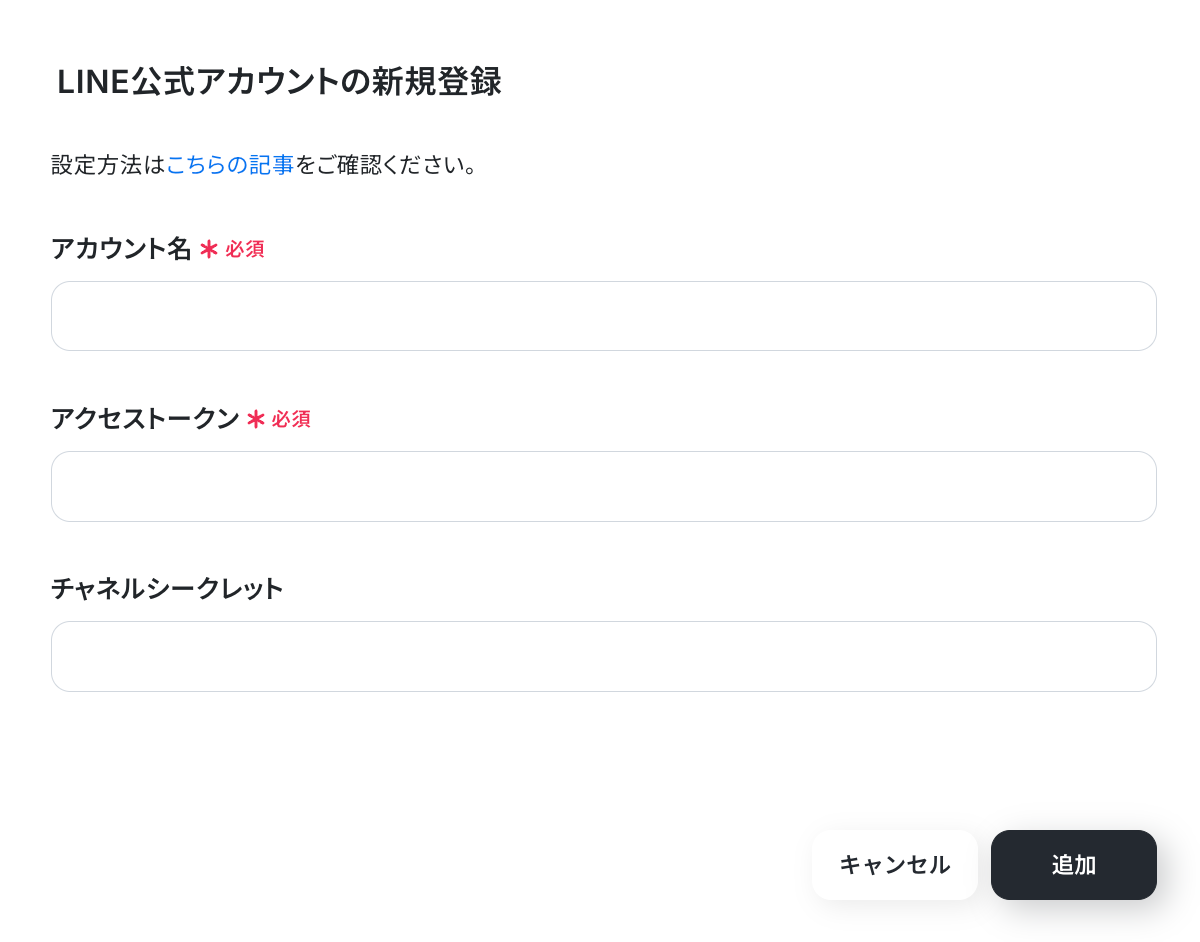Click the チャネルシークレット field label

coord(167,588)
